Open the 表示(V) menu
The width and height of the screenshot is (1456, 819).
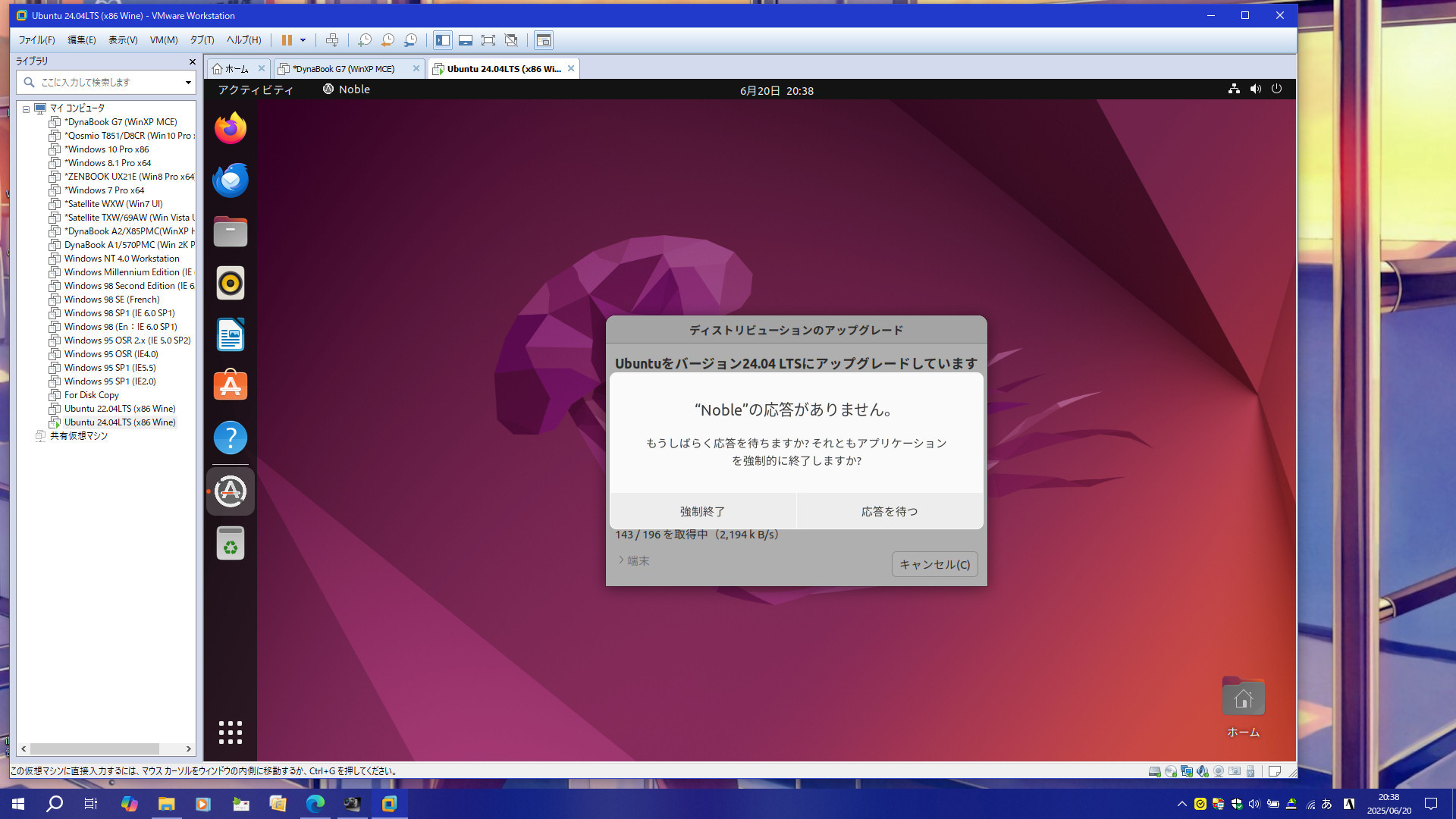point(123,40)
